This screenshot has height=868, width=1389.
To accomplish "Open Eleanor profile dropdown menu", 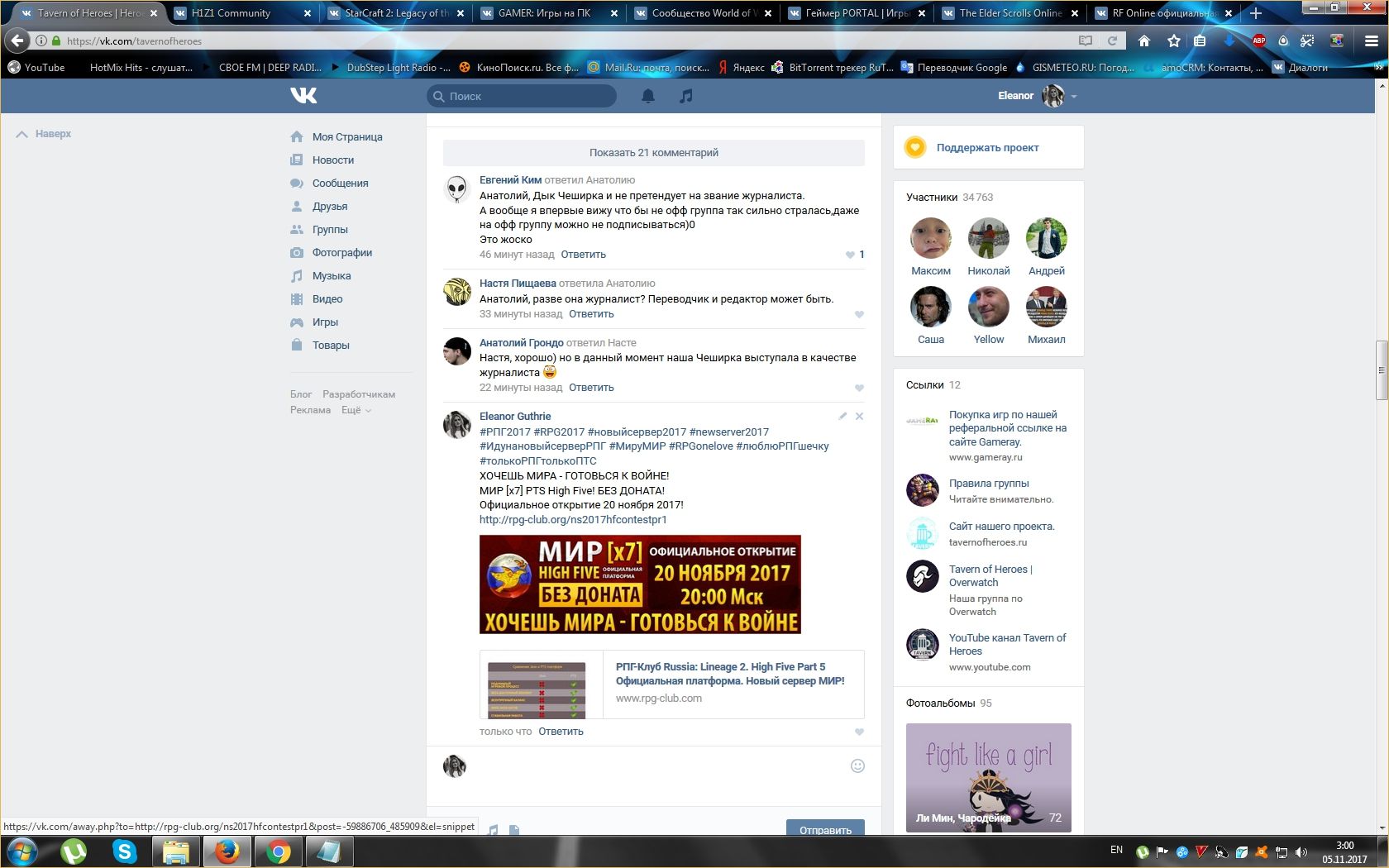I will pos(1037,96).
